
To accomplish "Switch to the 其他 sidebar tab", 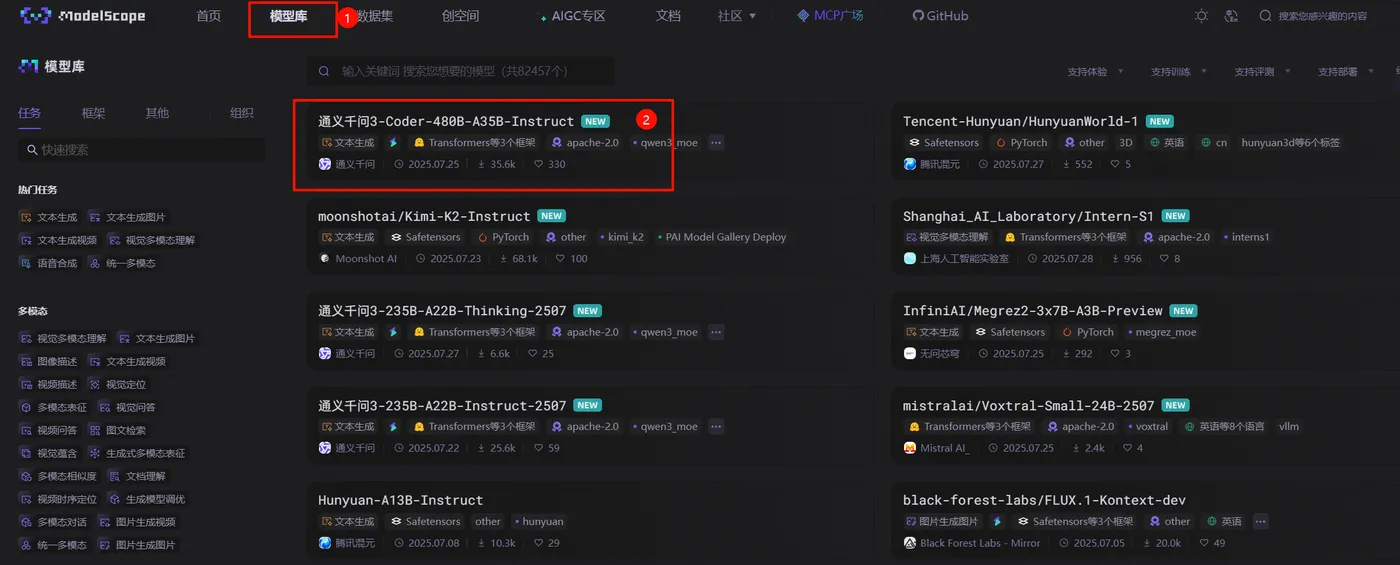I will click(x=157, y=113).
